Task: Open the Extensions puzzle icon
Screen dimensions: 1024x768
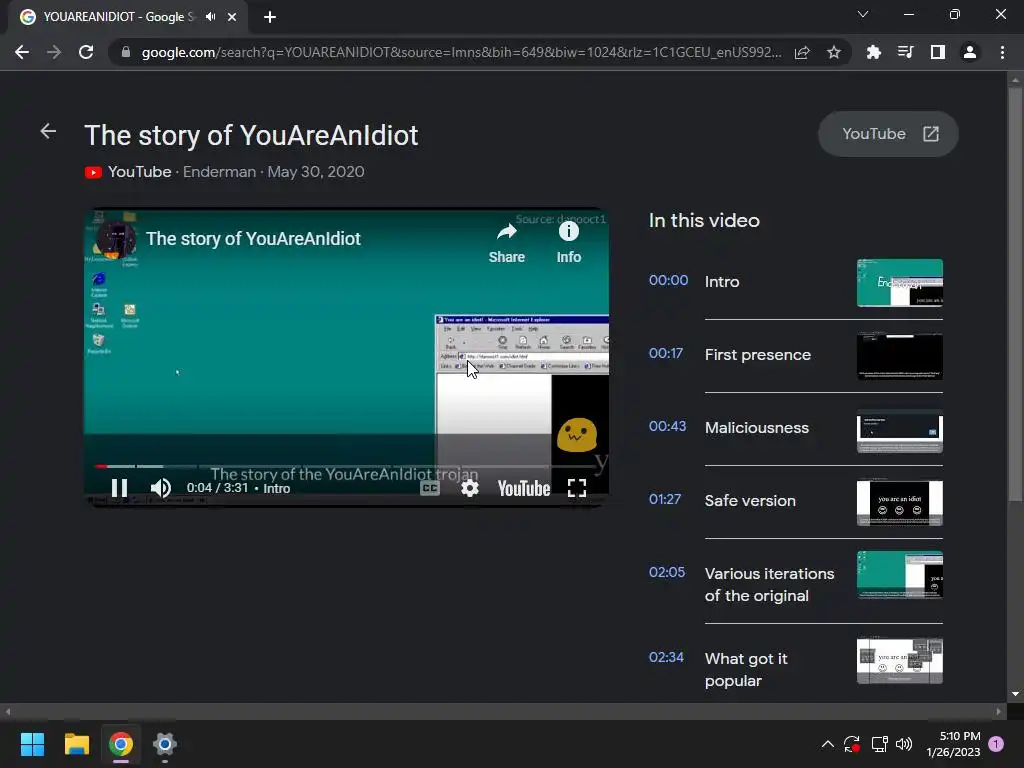Action: [873, 52]
